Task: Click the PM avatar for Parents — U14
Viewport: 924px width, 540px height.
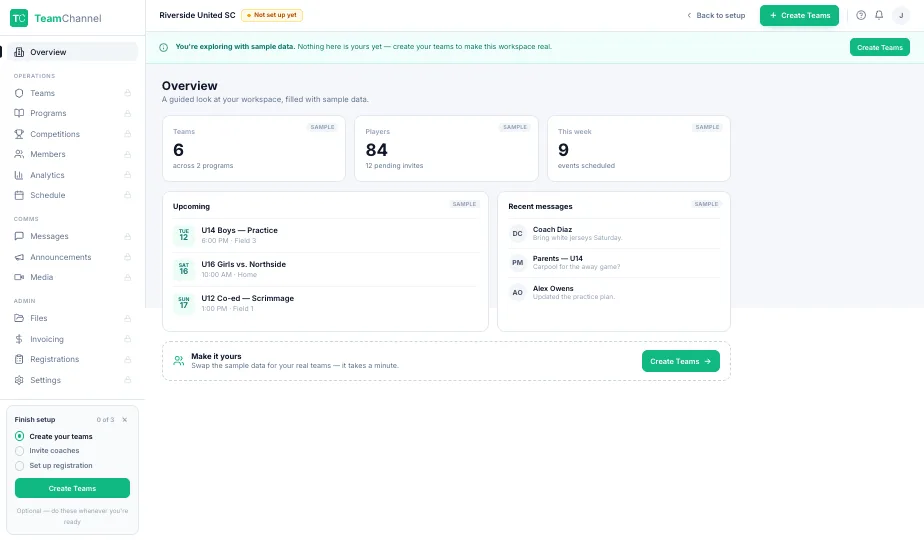Action: pos(517,262)
